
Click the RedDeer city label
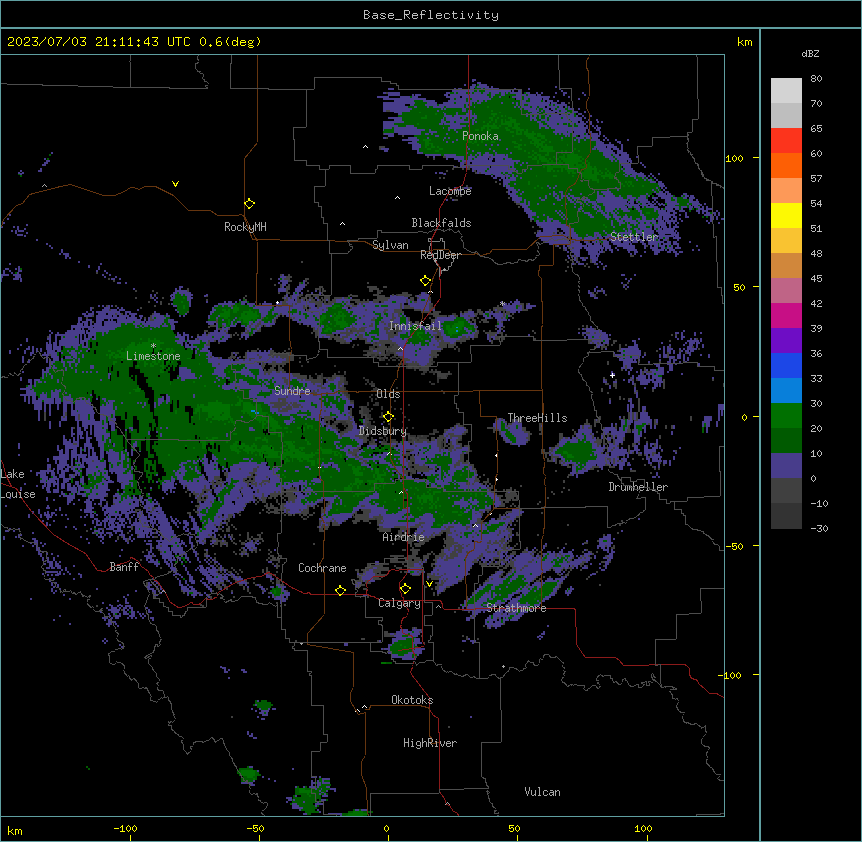pos(440,255)
